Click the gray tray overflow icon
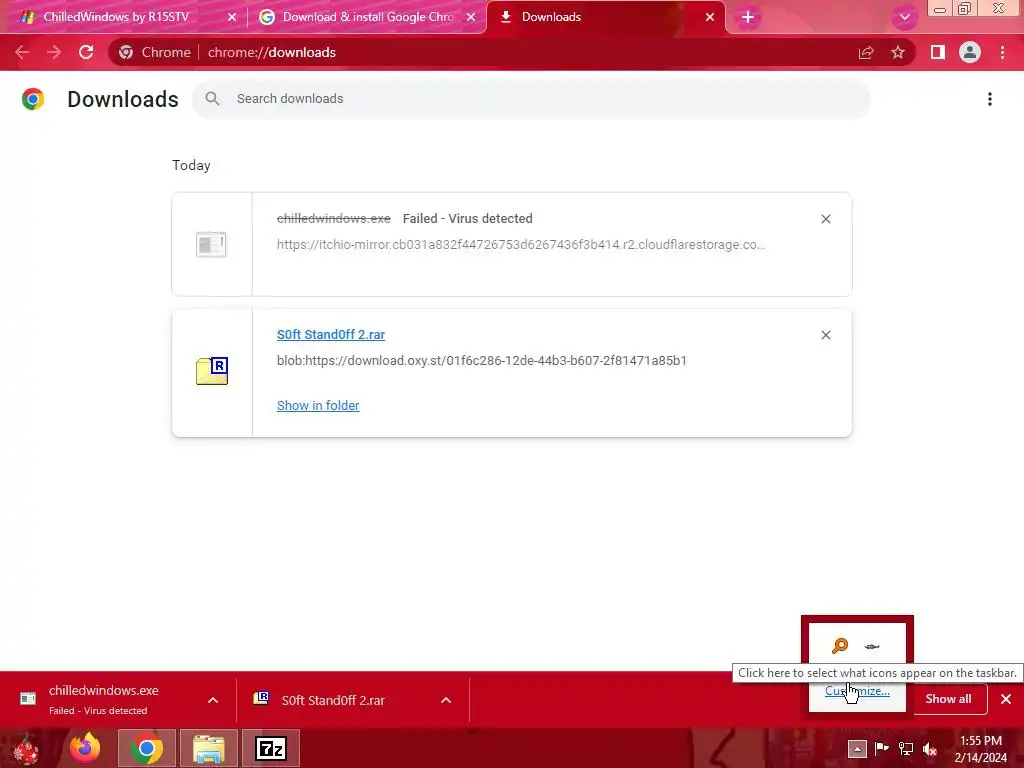The height and width of the screenshot is (768, 1024). 872,647
